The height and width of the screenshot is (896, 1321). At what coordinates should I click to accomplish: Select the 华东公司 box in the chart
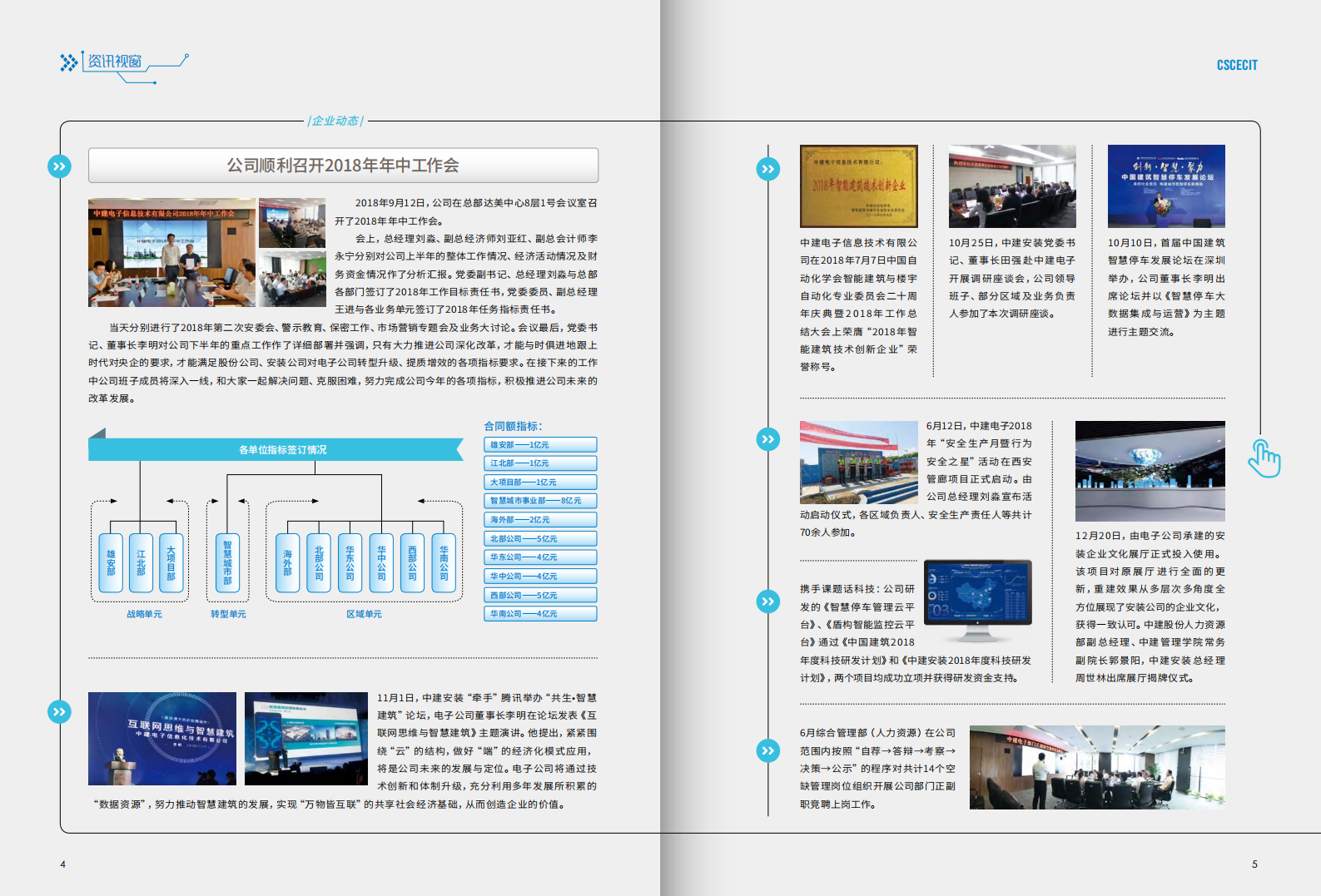350,563
